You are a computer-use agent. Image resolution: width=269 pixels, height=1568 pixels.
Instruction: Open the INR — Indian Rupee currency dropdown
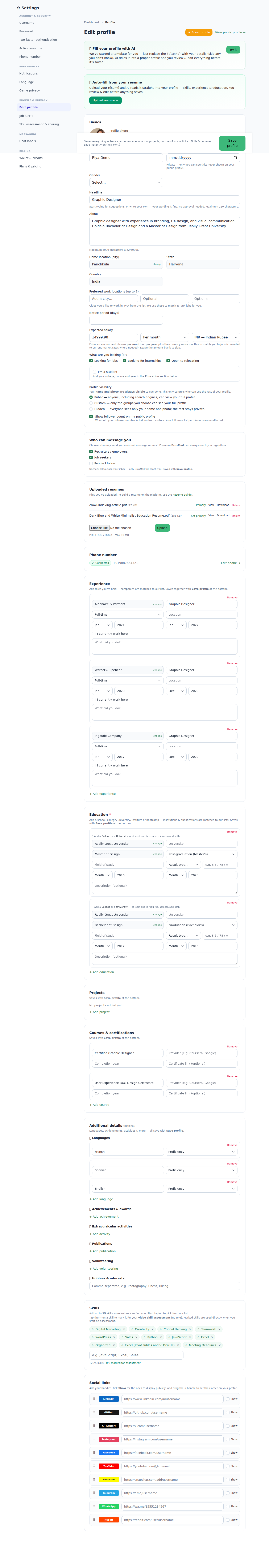pyautogui.click(x=216, y=337)
